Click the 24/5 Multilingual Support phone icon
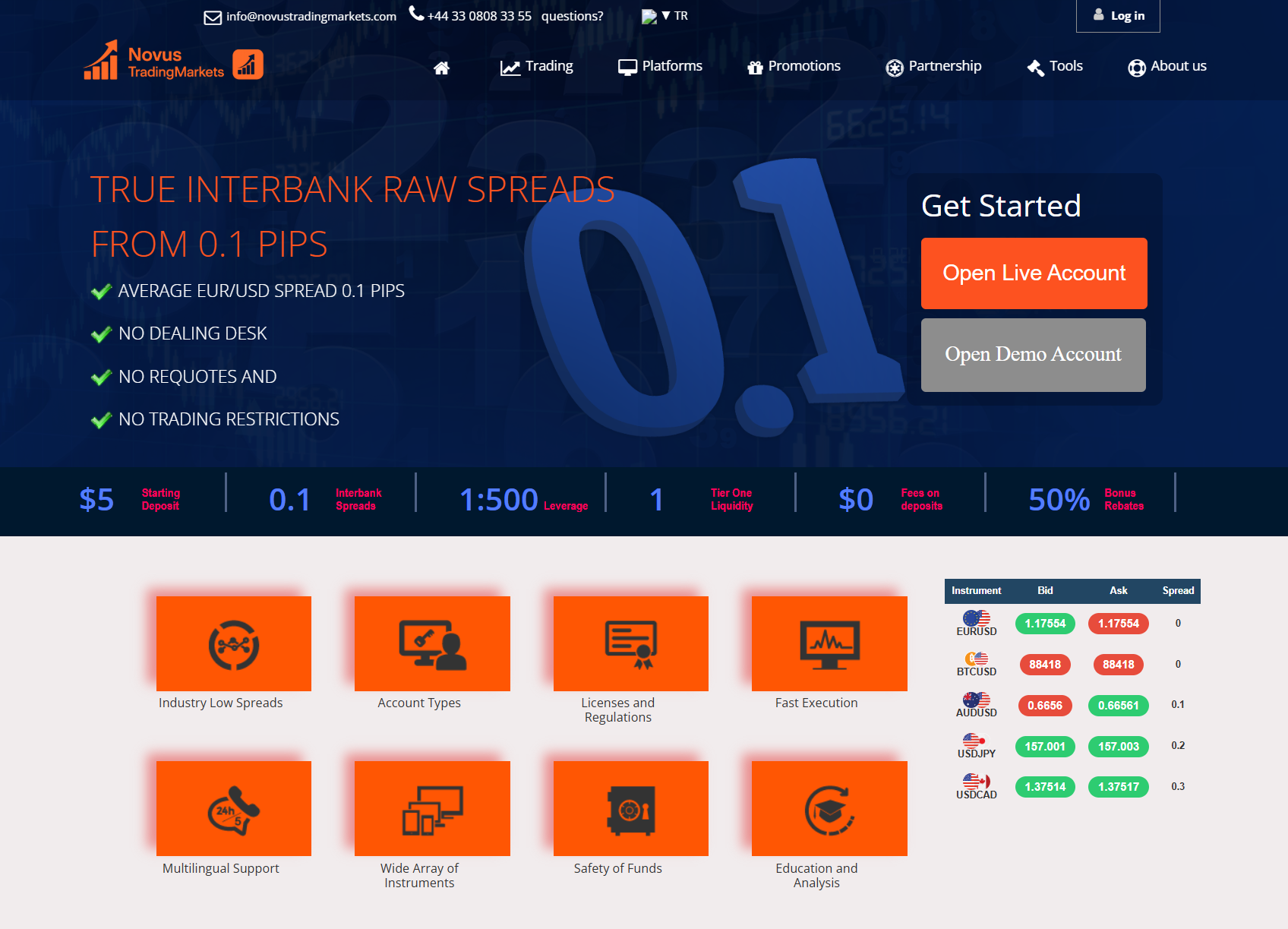This screenshot has width=1288, height=929. click(233, 808)
